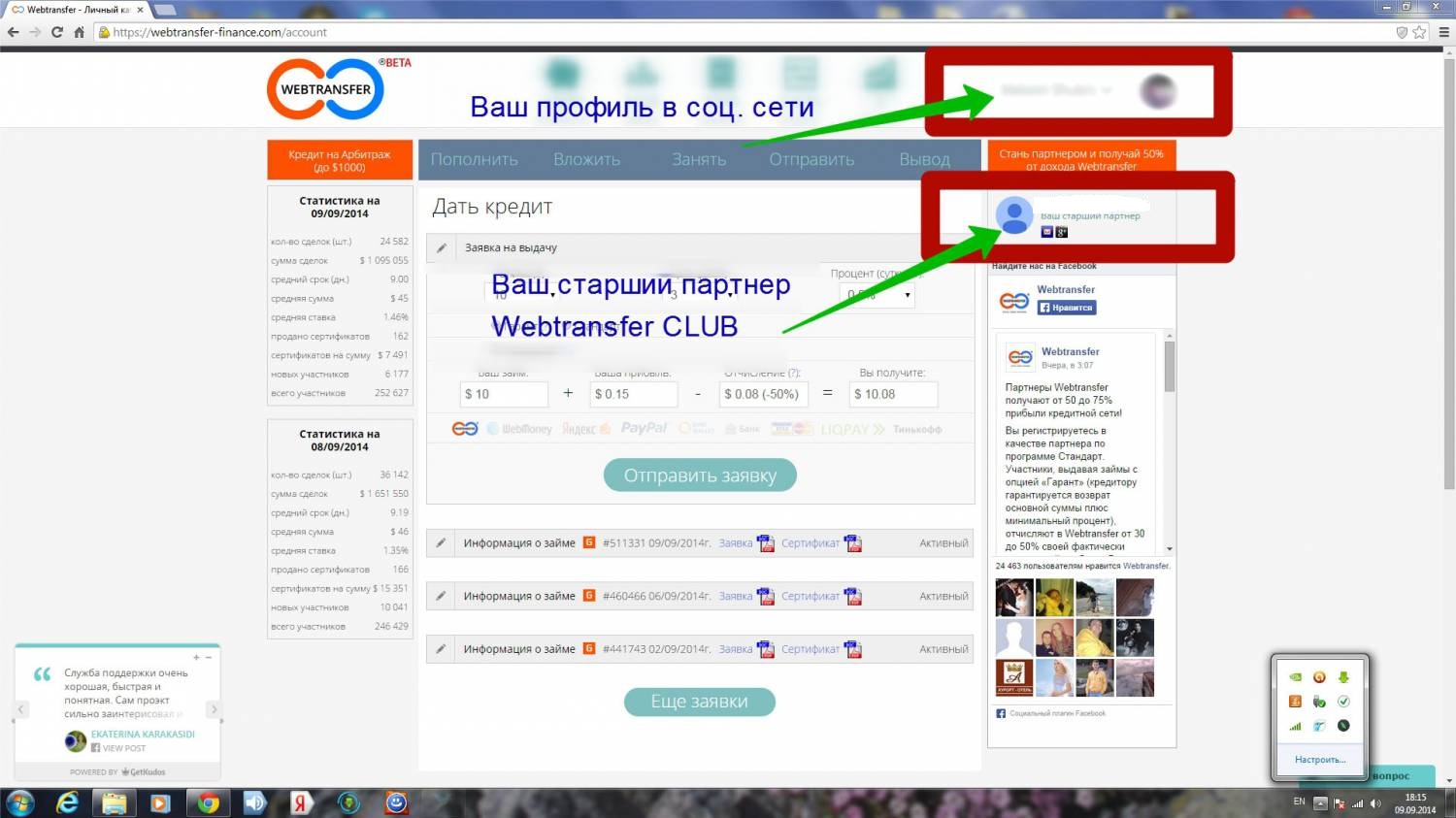Show next testimonial with right arrow
Viewport: 1456px width, 818px height.
pyautogui.click(x=215, y=709)
